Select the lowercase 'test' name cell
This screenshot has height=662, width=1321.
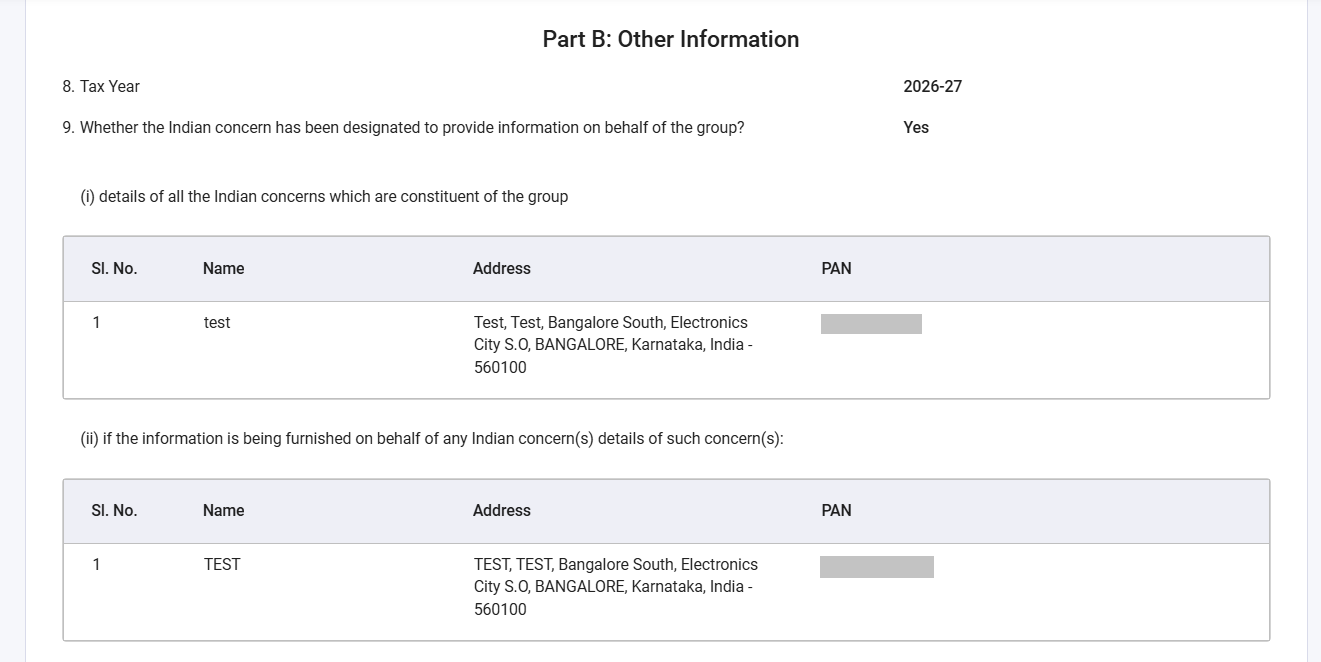pyautogui.click(x=217, y=323)
